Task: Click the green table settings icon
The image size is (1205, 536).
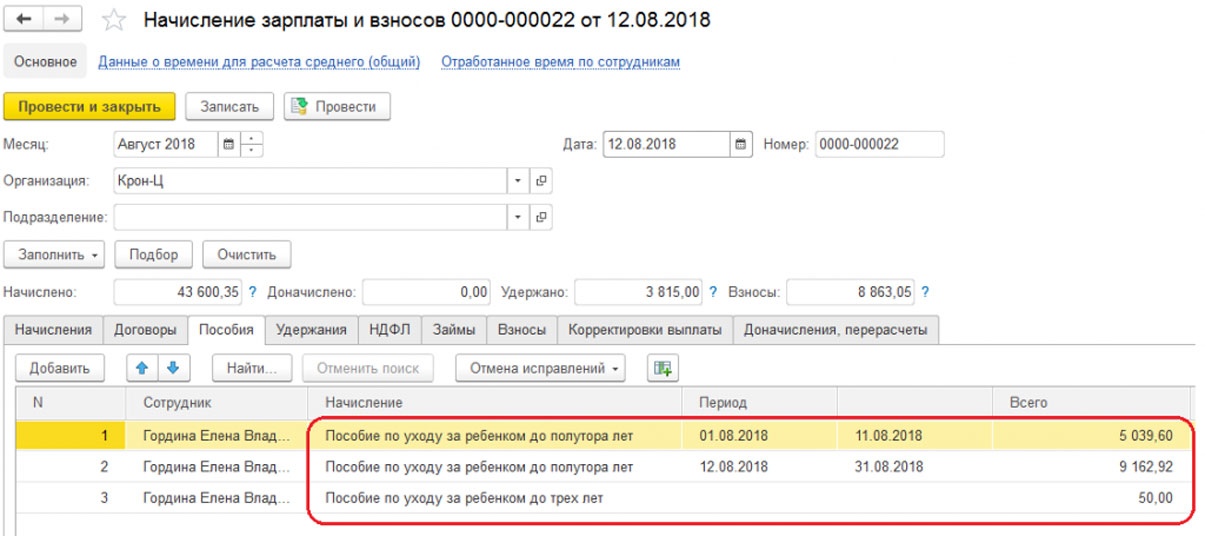Action: pyautogui.click(x=662, y=368)
